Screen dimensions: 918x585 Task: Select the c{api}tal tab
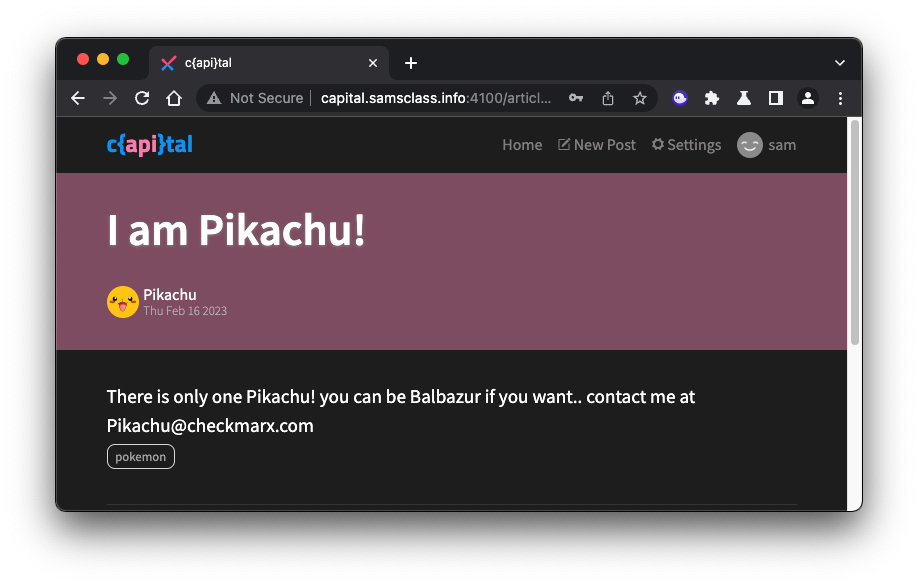(269, 63)
